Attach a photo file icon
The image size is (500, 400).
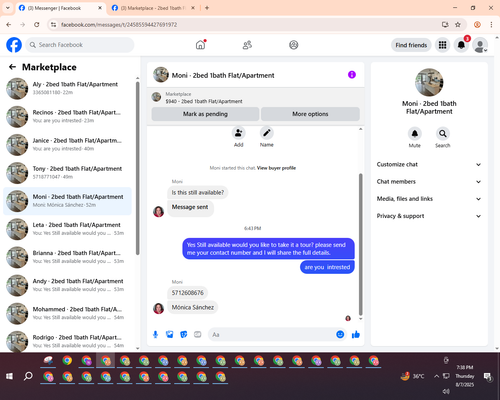170,334
